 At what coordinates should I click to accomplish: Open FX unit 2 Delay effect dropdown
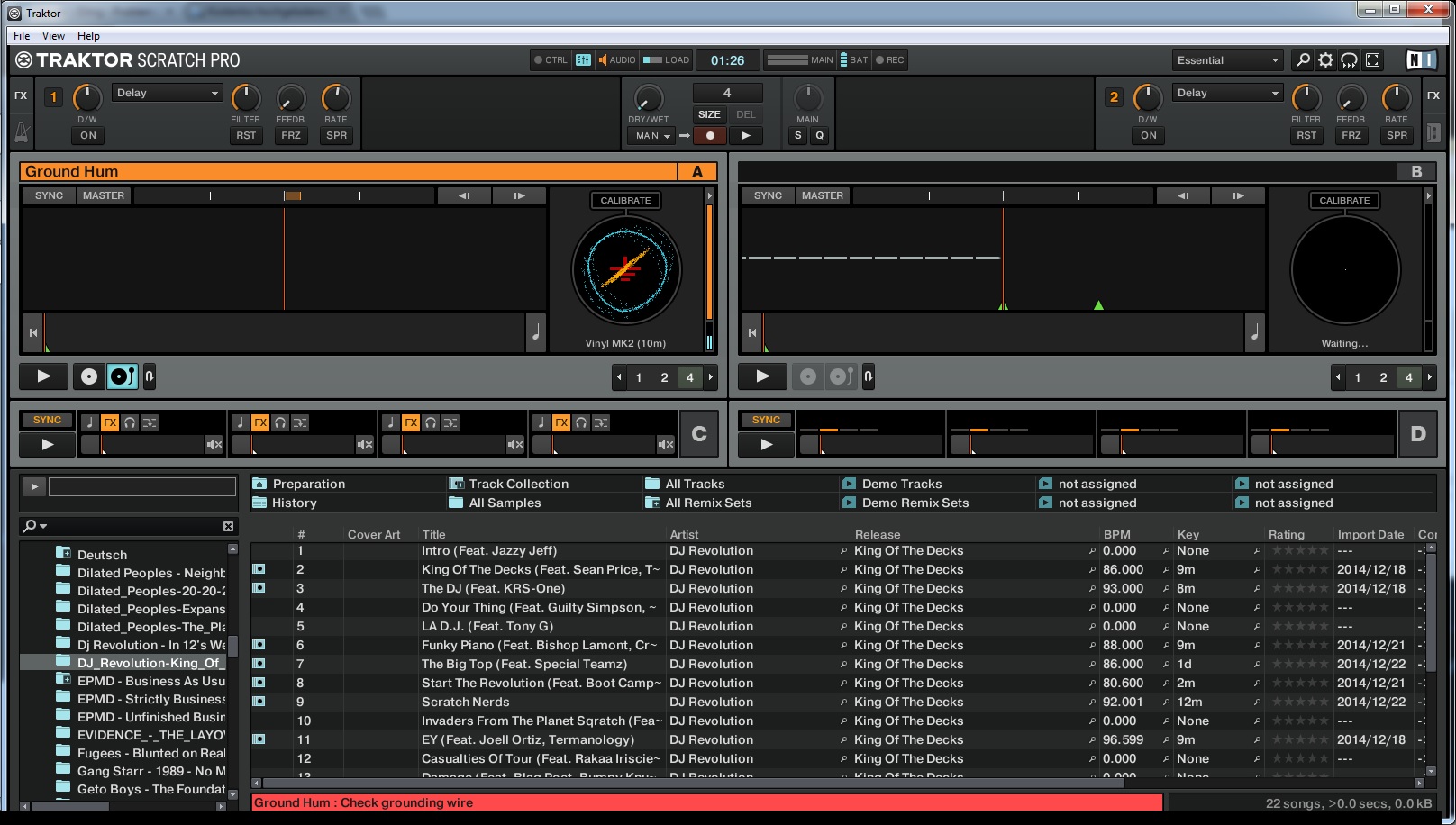click(x=1228, y=93)
